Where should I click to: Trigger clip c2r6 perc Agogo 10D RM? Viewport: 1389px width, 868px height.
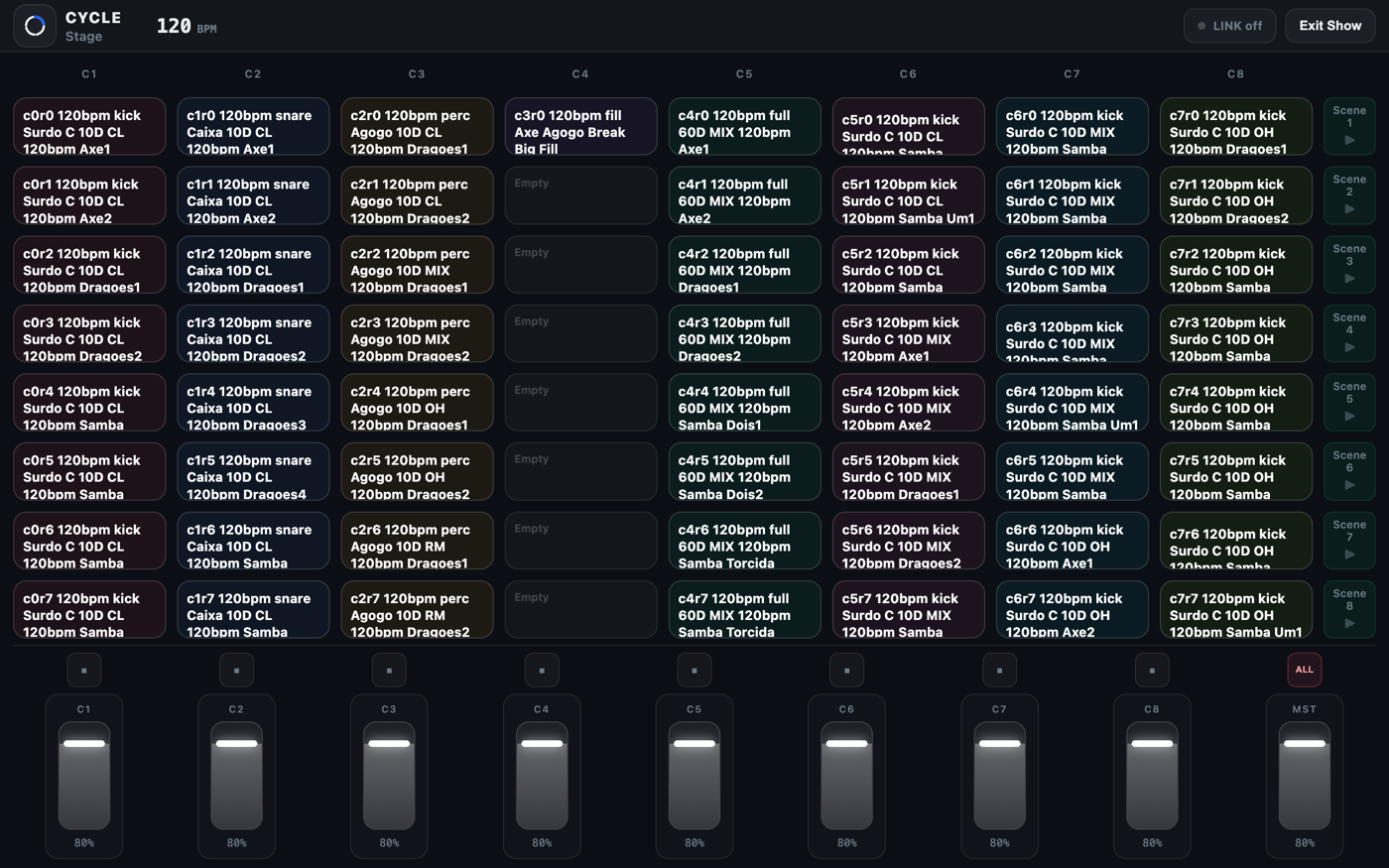pos(417,541)
